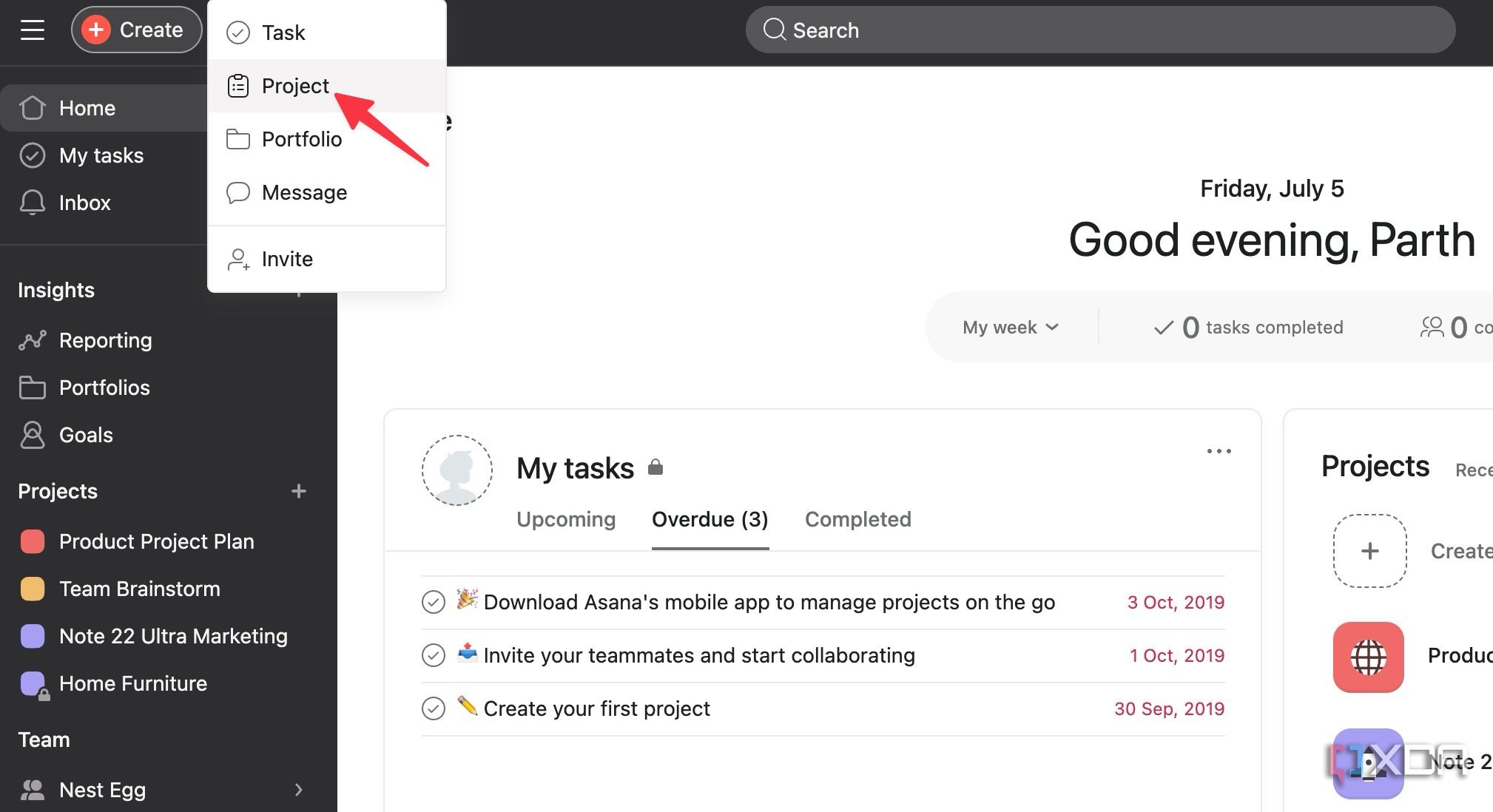Click the Team section header

(x=44, y=740)
